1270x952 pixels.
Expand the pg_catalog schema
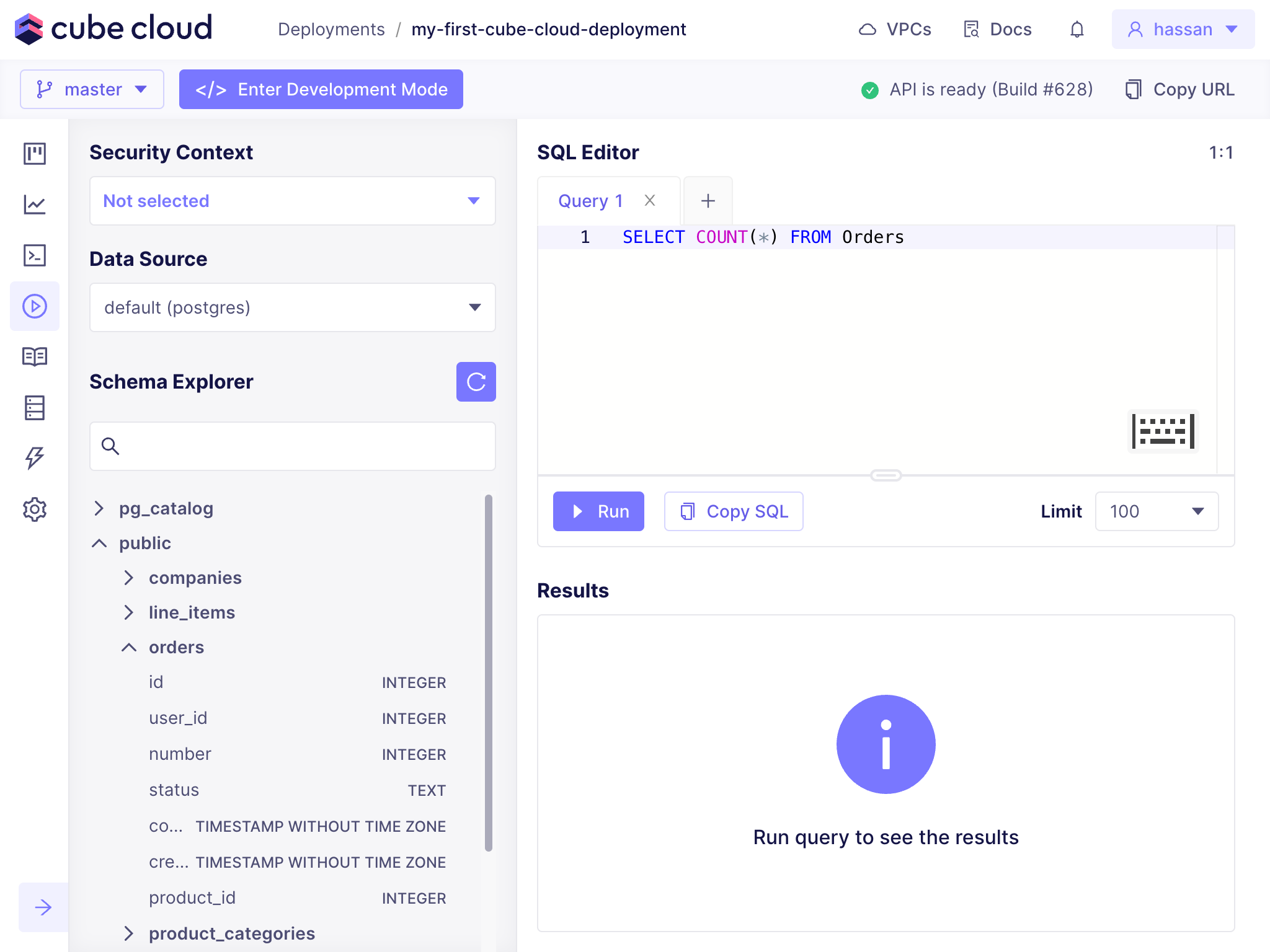click(99, 509)
